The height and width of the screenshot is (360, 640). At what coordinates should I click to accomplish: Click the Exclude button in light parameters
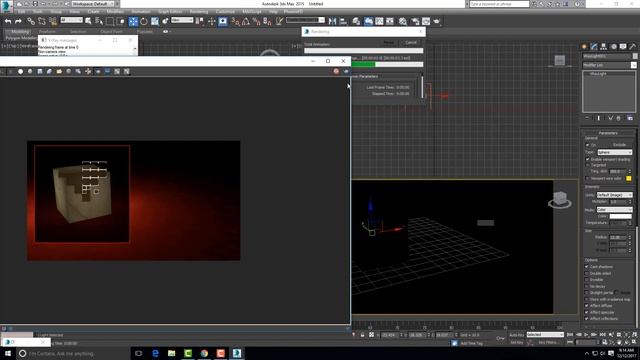click(619, 145)
